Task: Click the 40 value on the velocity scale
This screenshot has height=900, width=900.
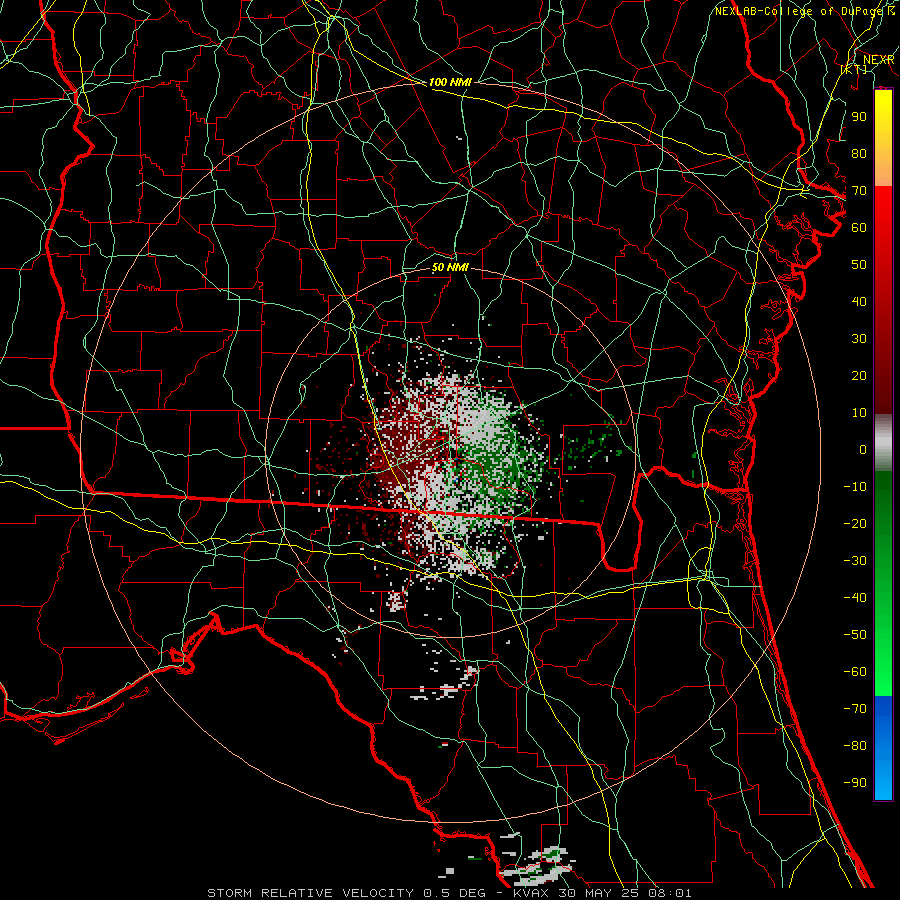Action: click(x=859, y=301)
